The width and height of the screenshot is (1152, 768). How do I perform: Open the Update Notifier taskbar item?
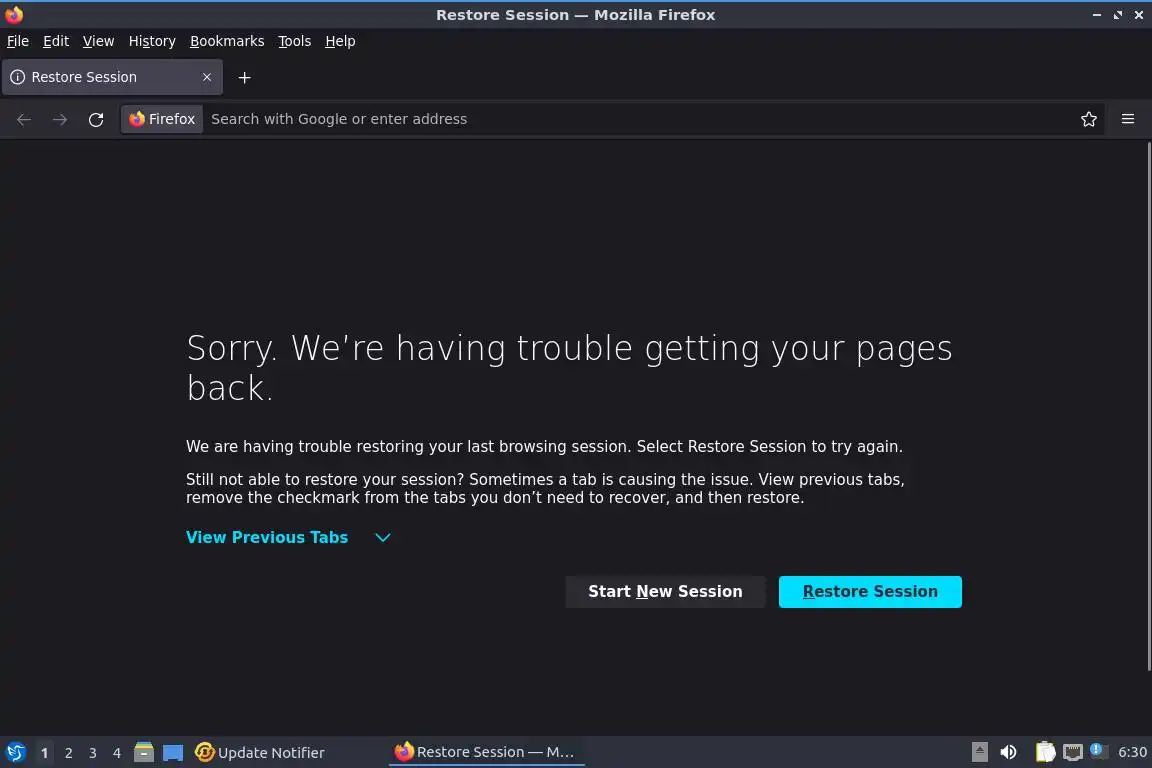[259, 753]
